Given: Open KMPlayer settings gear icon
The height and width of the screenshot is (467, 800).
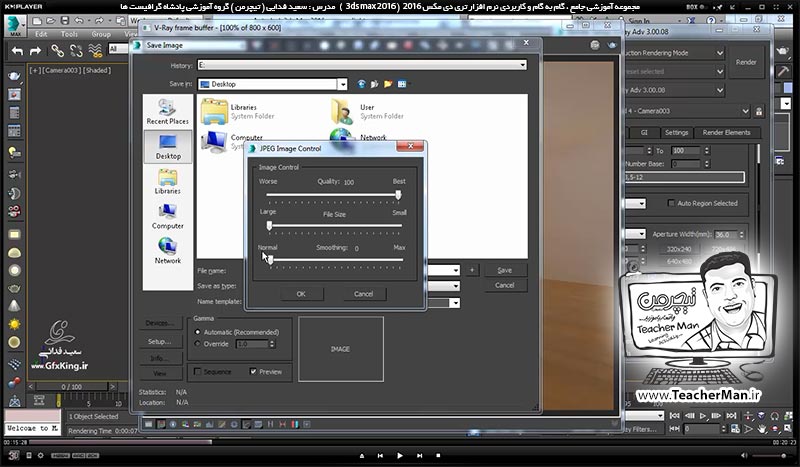Looking at the screenshot, I should (40, 455).
